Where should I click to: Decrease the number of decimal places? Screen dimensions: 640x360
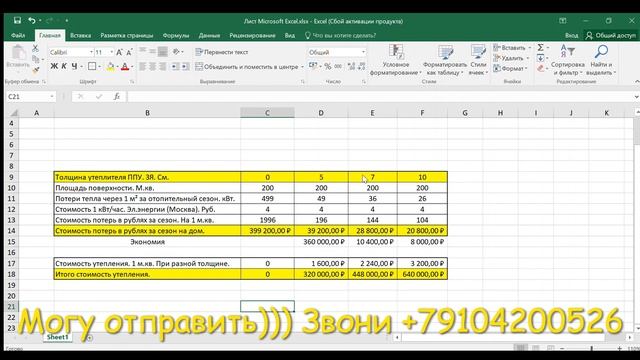(361, 66)
